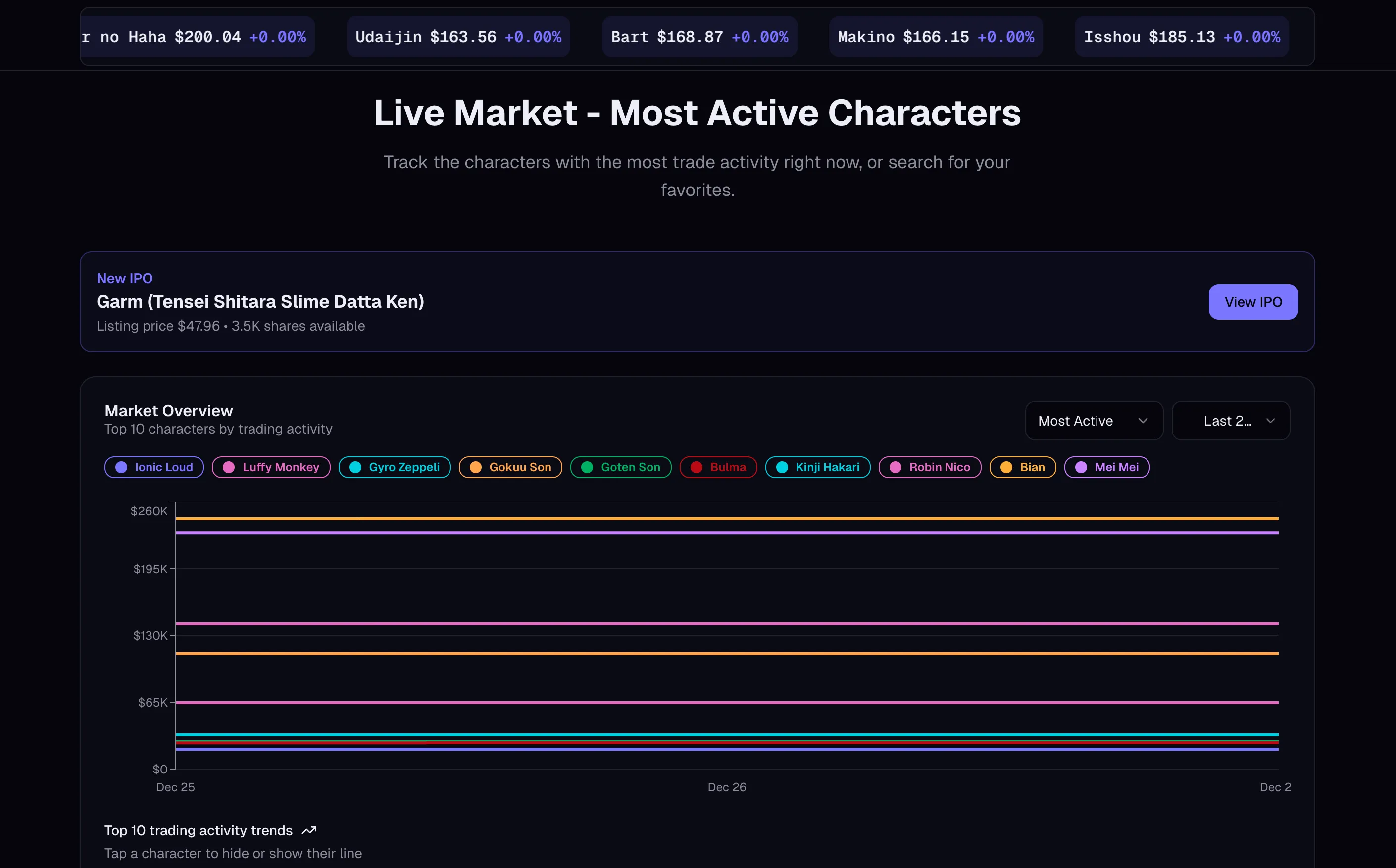Expand the Most Active chevron arrow
The height and width of the screenshot is (868, 1396).
point(1144,420)
